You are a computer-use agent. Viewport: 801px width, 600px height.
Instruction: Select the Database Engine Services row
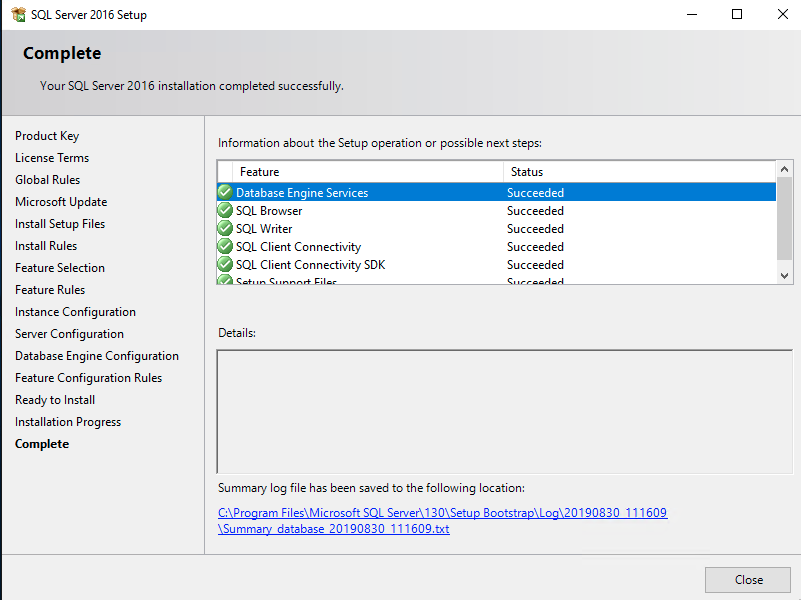(x=400, y=193)
